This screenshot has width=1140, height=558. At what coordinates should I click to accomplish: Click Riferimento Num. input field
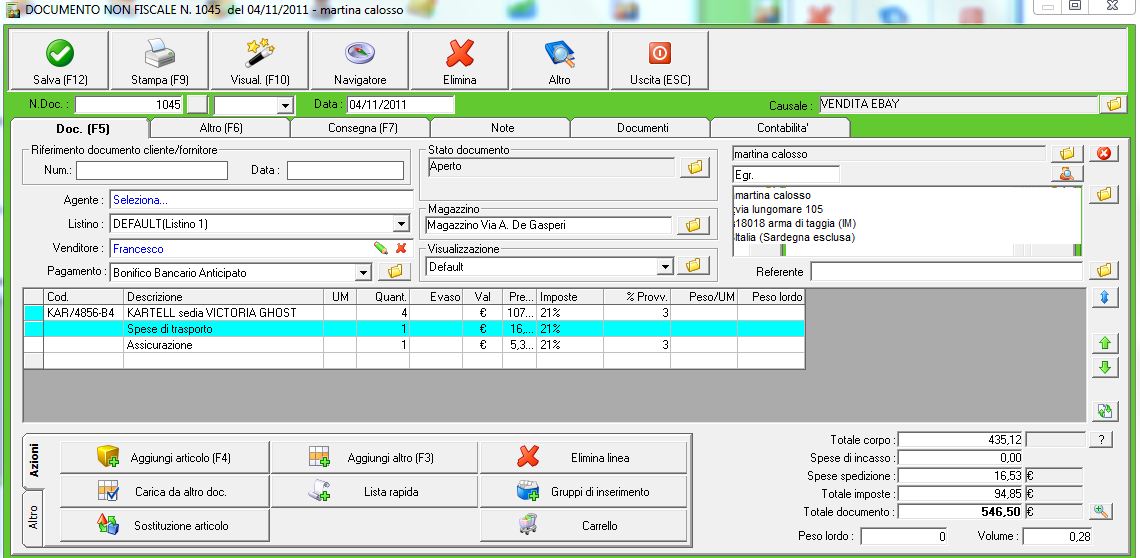[152, 170]
